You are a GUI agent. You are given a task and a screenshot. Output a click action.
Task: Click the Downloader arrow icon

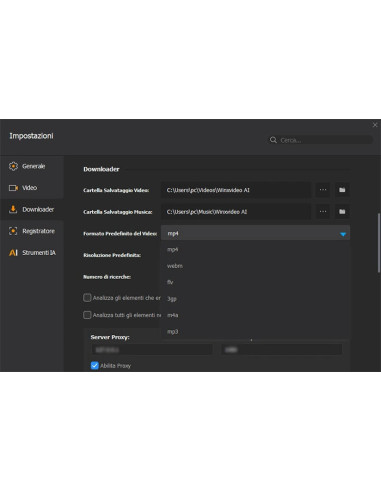click(x=13, y=209)
